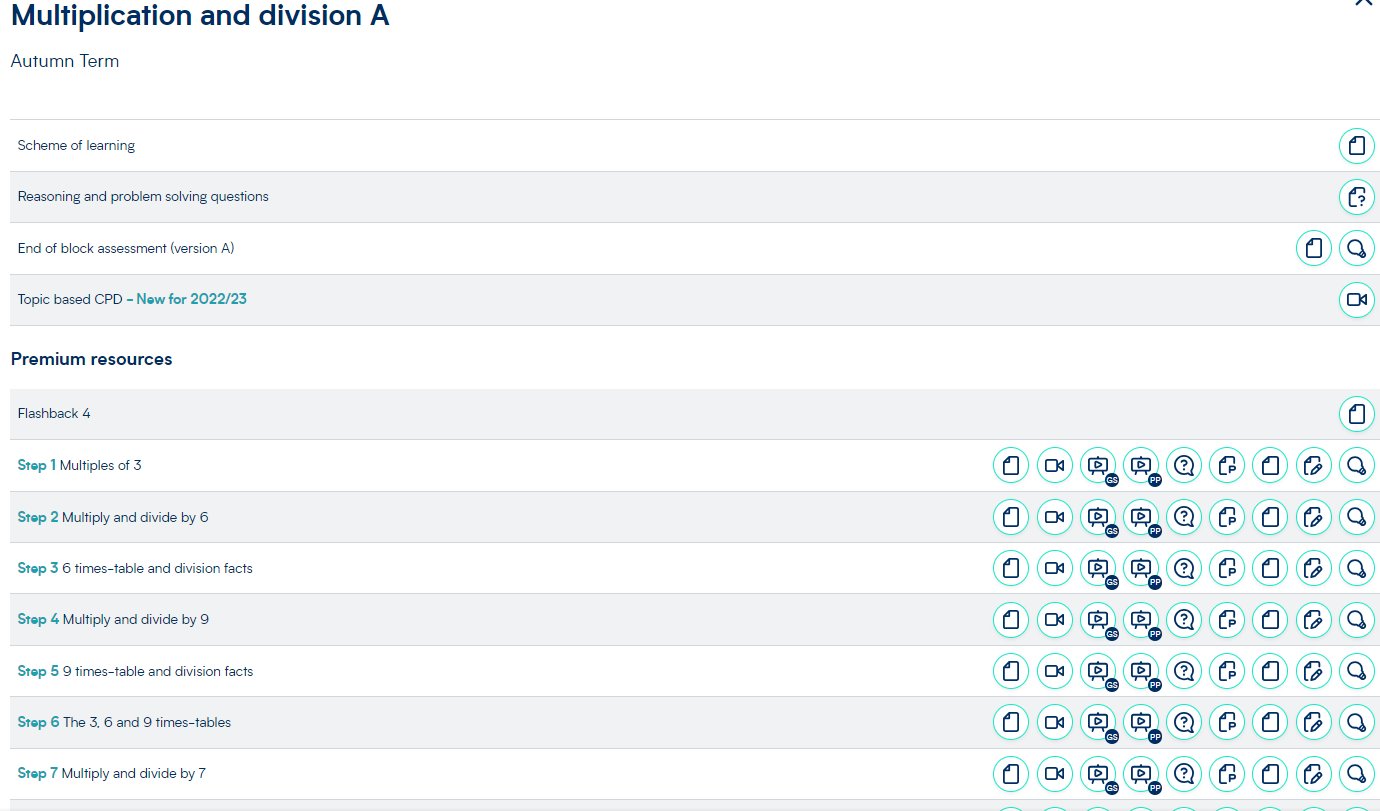Image resolution: width=1380 pixels, height=811 pixels.
Task: Click Step 3 lightbulb answers icon
Action: (1356, 568)
